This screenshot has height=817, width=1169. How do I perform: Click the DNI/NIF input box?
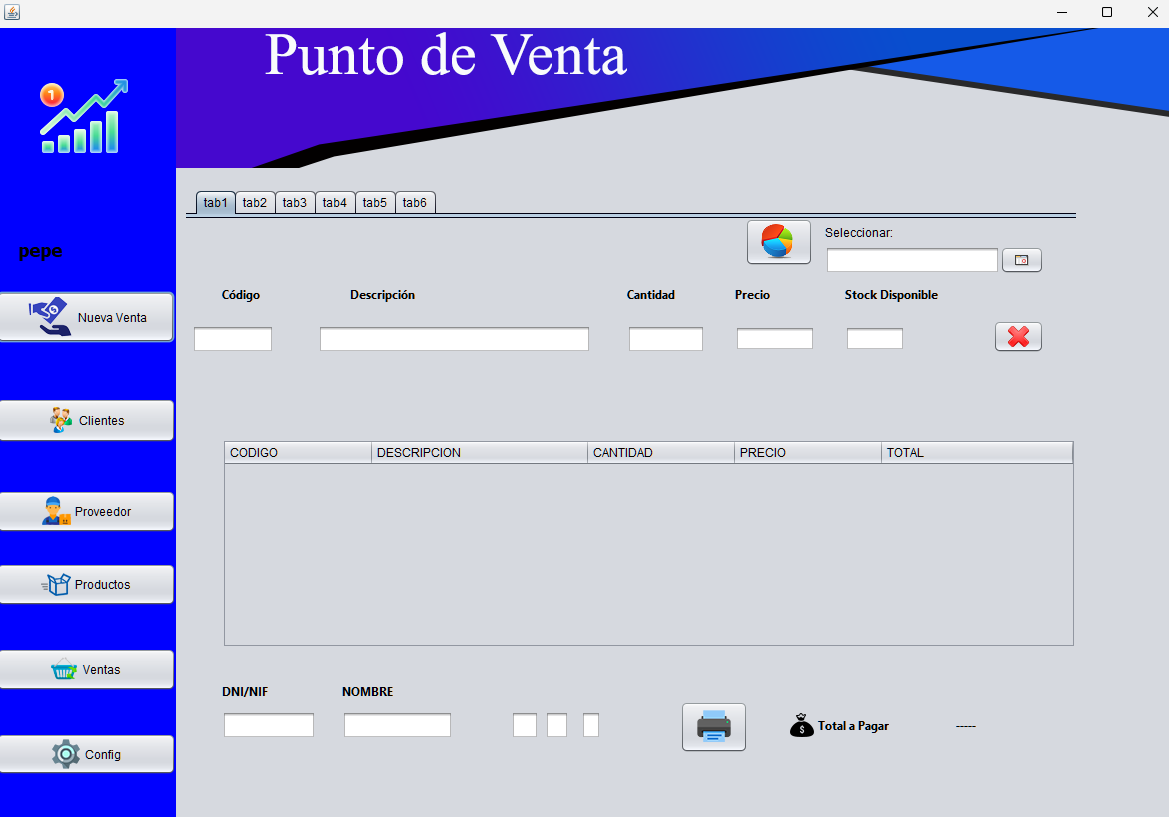(x=268, y=725)
